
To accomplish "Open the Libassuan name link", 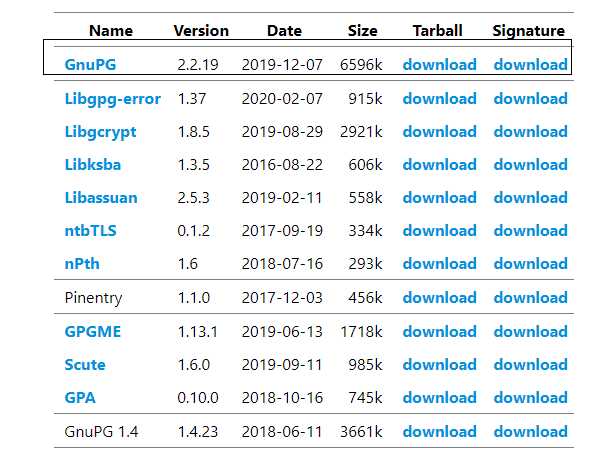I will (x=101, y=198).
